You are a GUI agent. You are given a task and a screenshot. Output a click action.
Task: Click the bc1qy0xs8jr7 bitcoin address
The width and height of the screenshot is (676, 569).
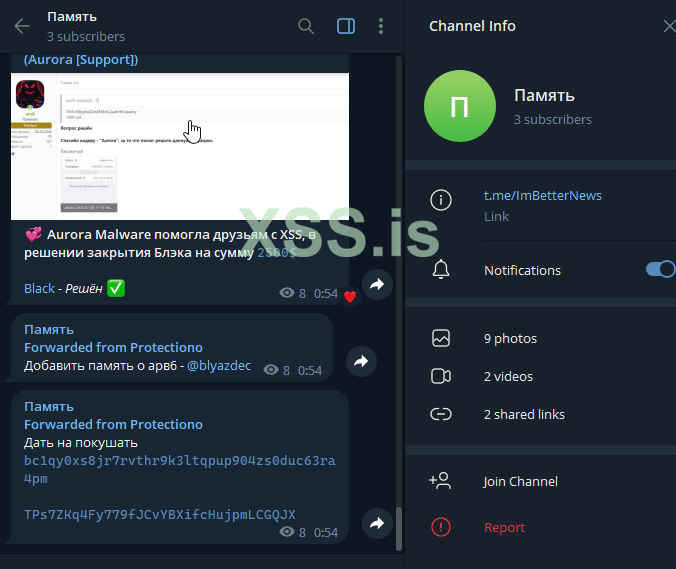click(x=179, y=469)
